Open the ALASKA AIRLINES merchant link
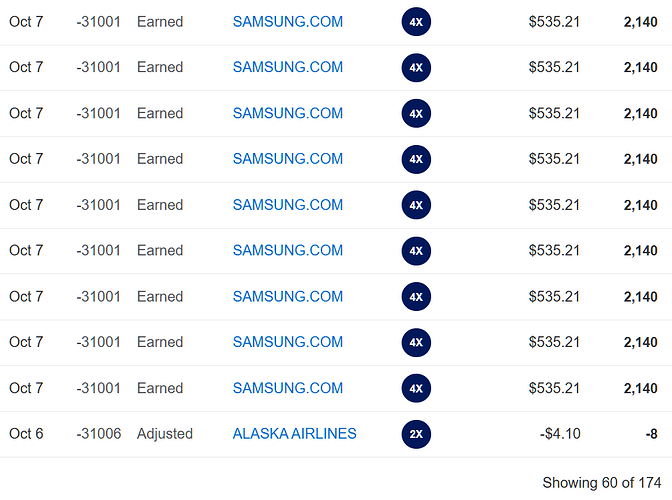672x500 pixels. click(294, 434)
